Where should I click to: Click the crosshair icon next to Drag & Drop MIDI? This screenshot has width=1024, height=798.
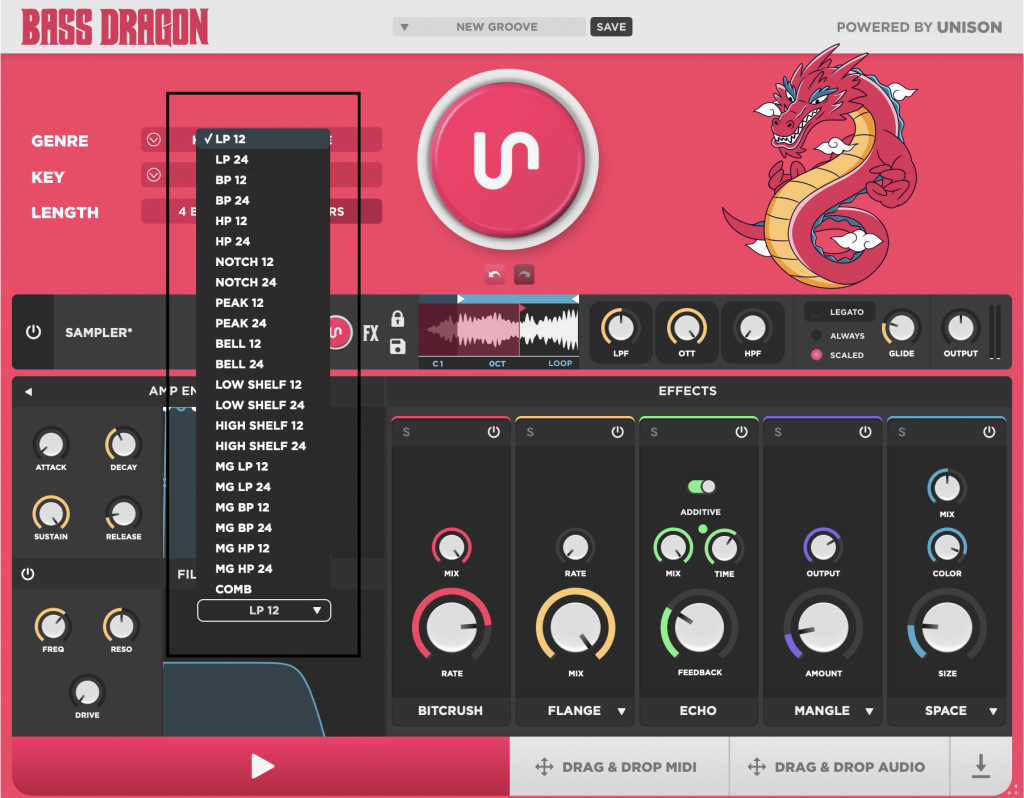545,766
